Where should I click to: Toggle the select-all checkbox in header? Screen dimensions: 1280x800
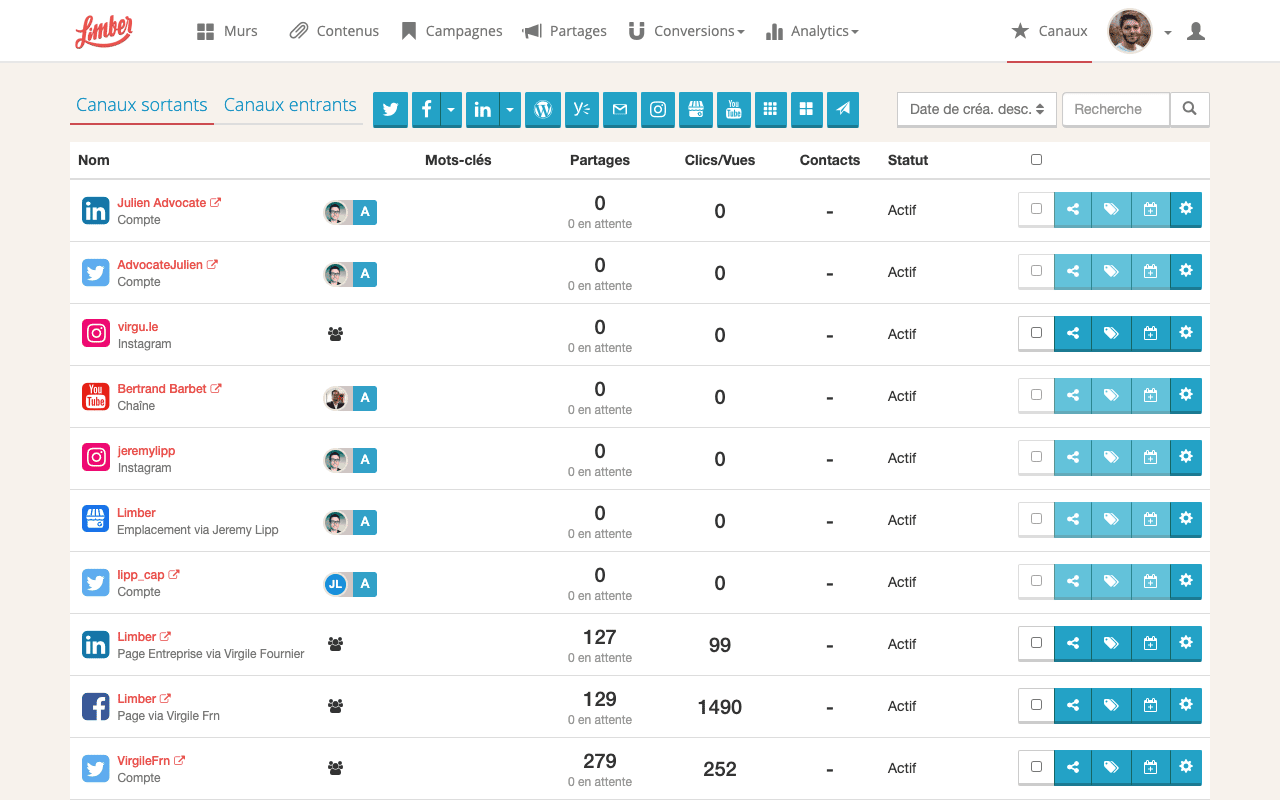[x=1036, y=160]
